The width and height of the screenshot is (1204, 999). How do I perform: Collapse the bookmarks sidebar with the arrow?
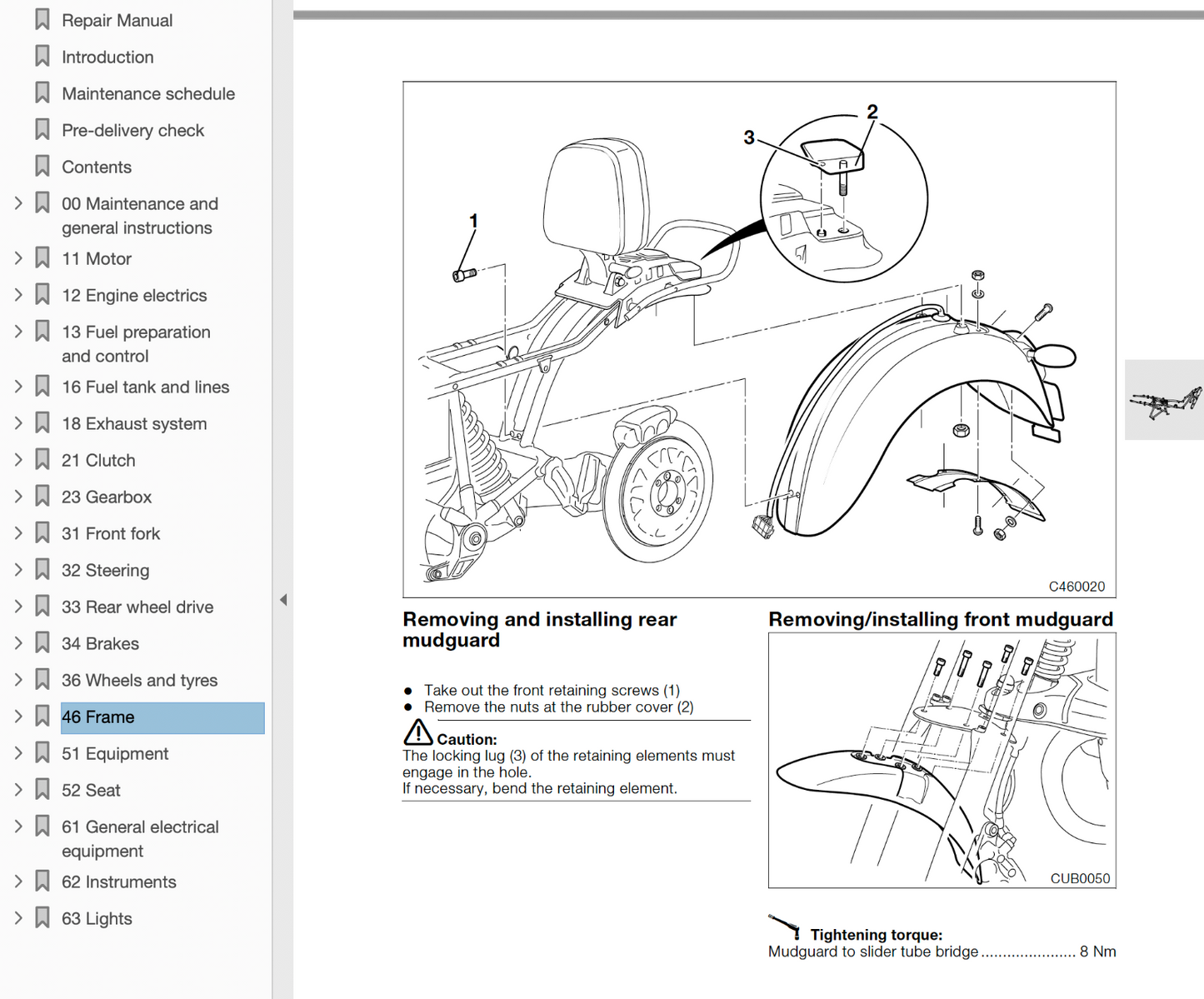pyautogui.click(x=283, y=600)
